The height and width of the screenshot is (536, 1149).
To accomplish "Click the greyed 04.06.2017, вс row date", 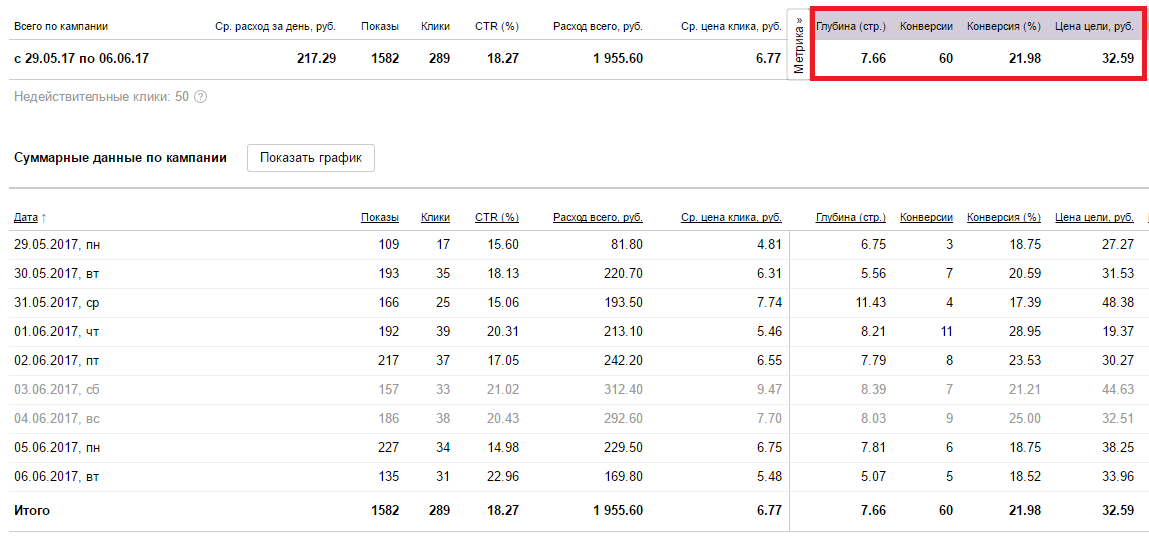I will (56, 418).
